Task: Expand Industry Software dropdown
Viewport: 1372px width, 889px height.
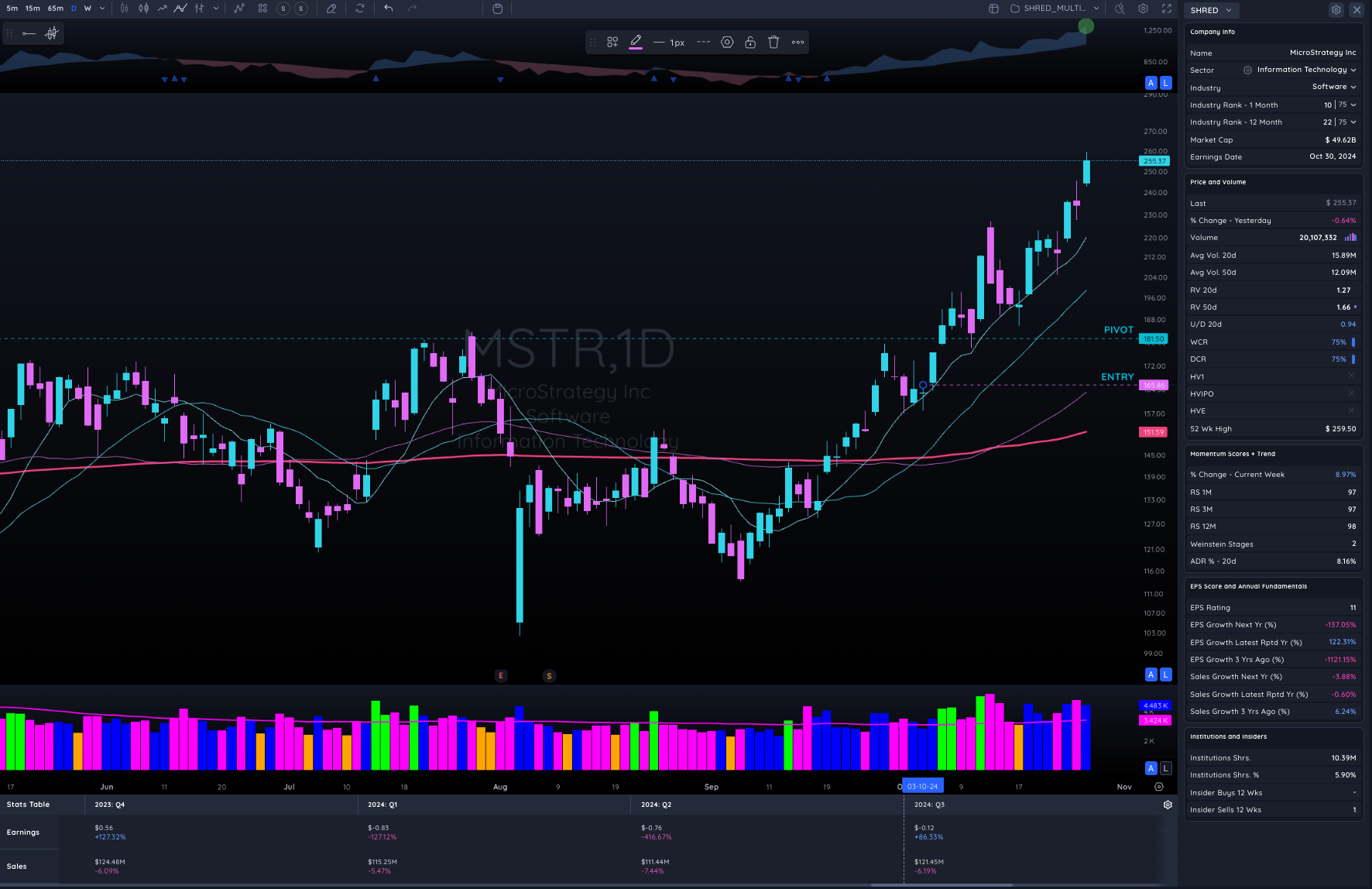Action: tap(1353, 87)
